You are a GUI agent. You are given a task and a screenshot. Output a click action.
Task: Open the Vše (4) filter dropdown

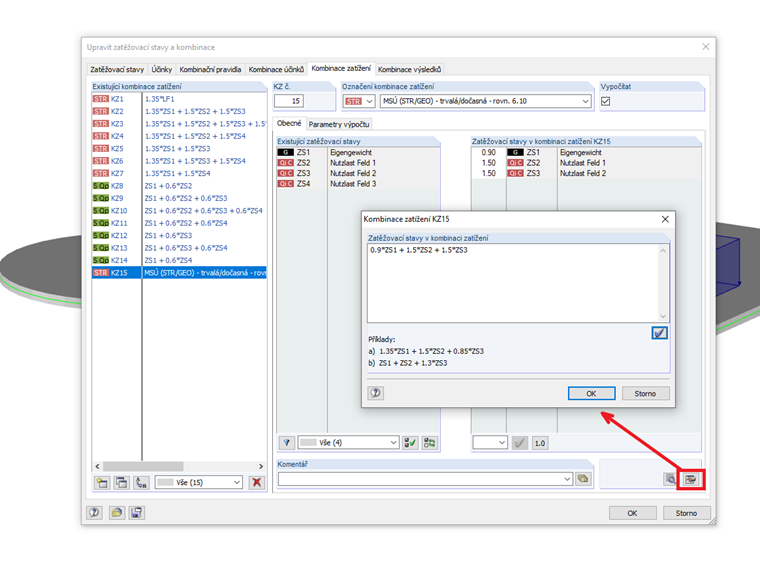coord(394,443)
